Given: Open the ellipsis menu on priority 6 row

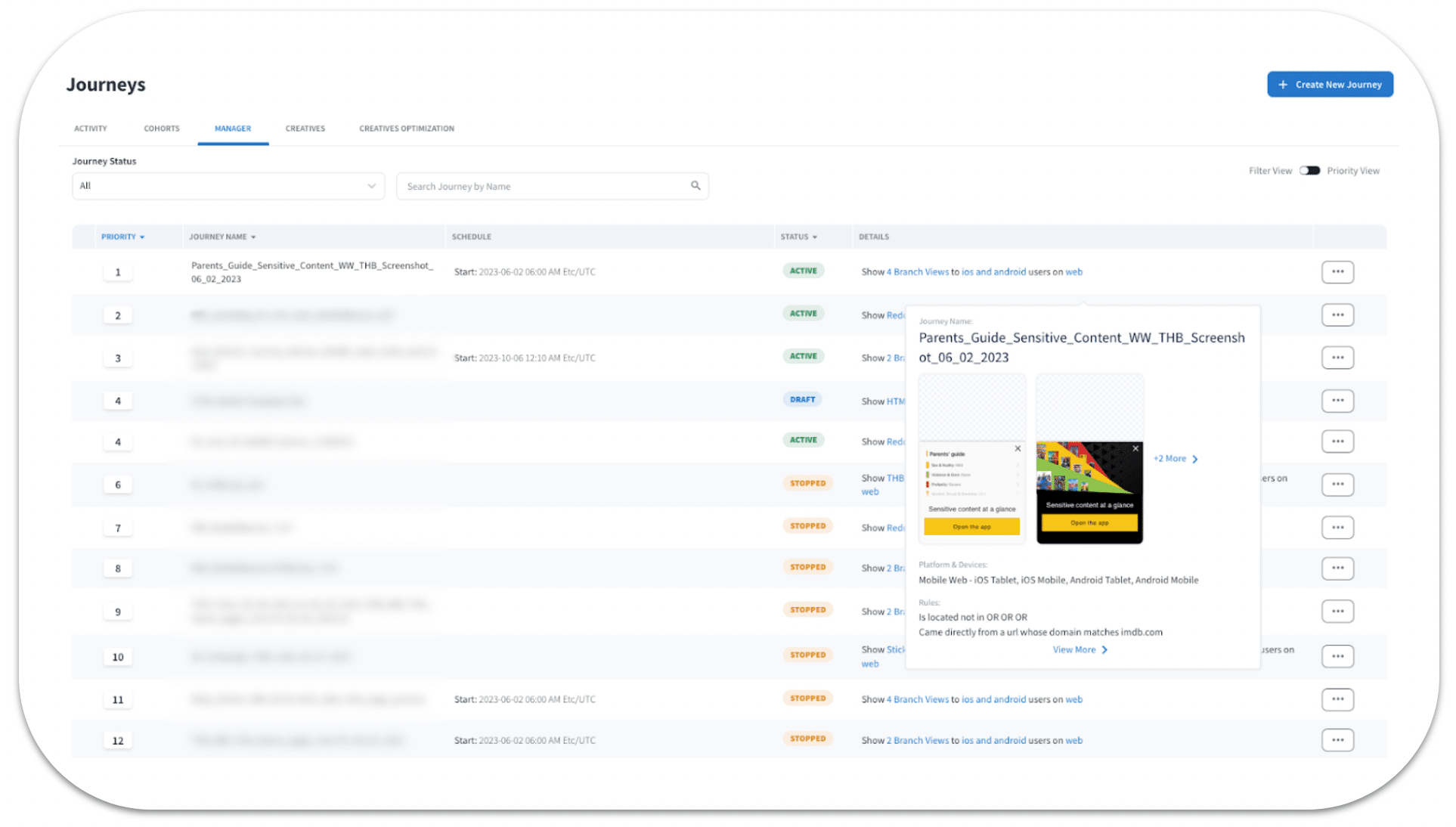Looking at the screenshot, I should (1337, 484).
